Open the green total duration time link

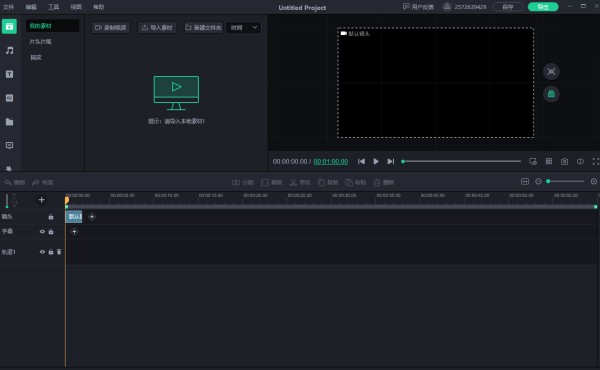coord(331,161)
